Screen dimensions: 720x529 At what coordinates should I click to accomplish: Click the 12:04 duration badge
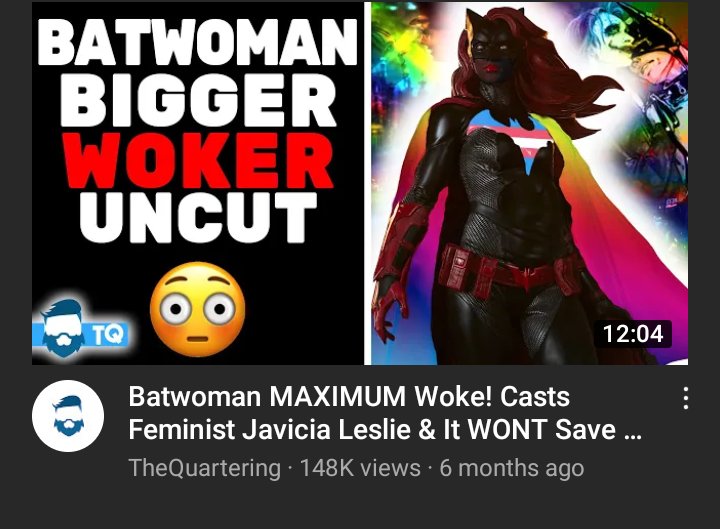(632, 334)
